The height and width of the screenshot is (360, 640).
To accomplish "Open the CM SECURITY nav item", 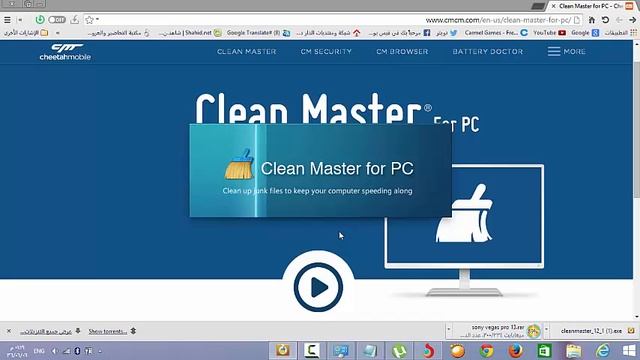I will [326, 51].
